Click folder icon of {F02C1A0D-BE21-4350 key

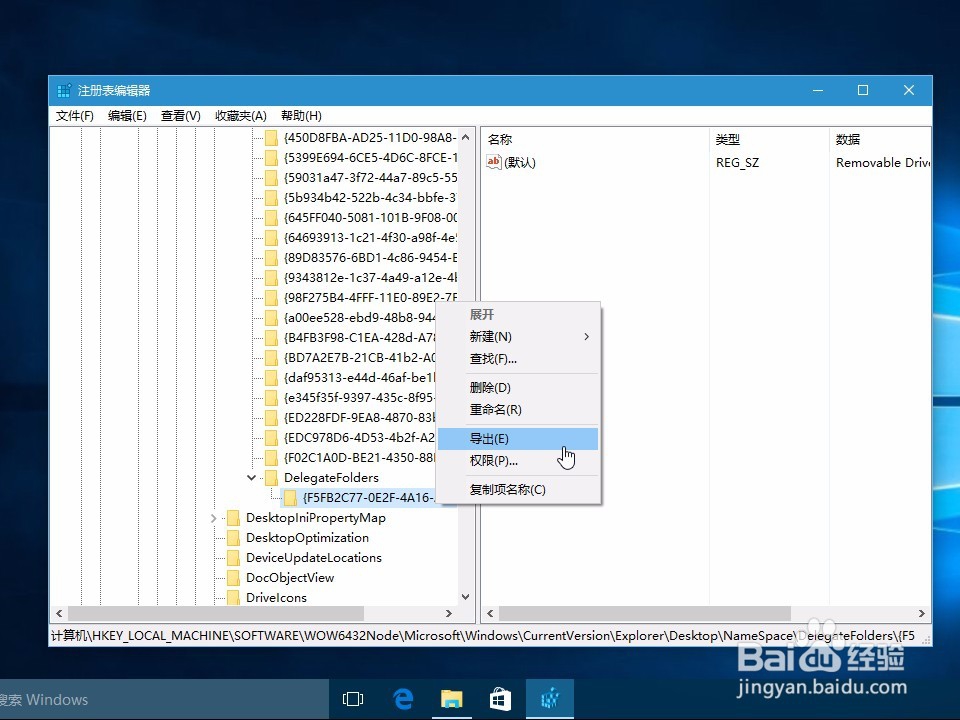click(271, 458)
